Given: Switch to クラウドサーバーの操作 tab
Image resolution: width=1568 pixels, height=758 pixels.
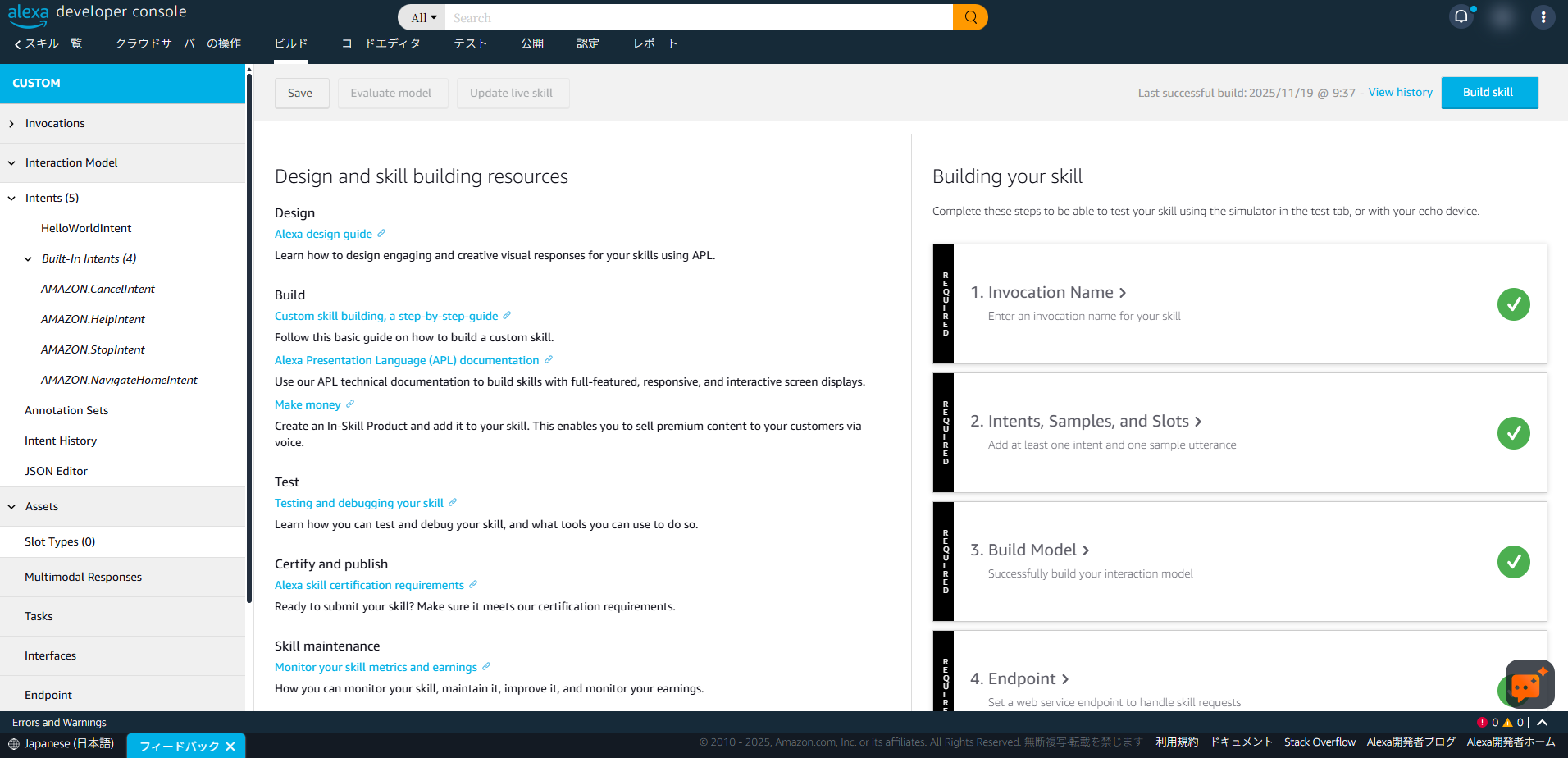Looking at the screenshot, I should coord(178,43).
